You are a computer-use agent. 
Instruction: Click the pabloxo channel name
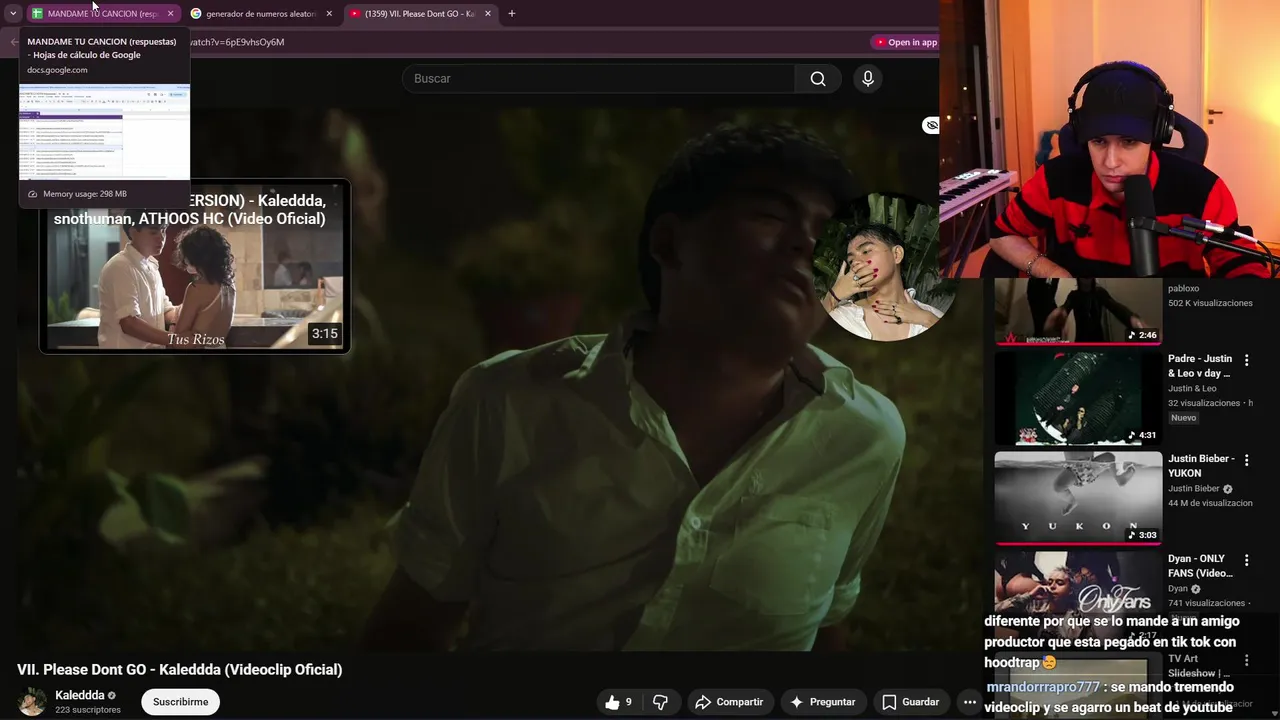click(1183, 289)
